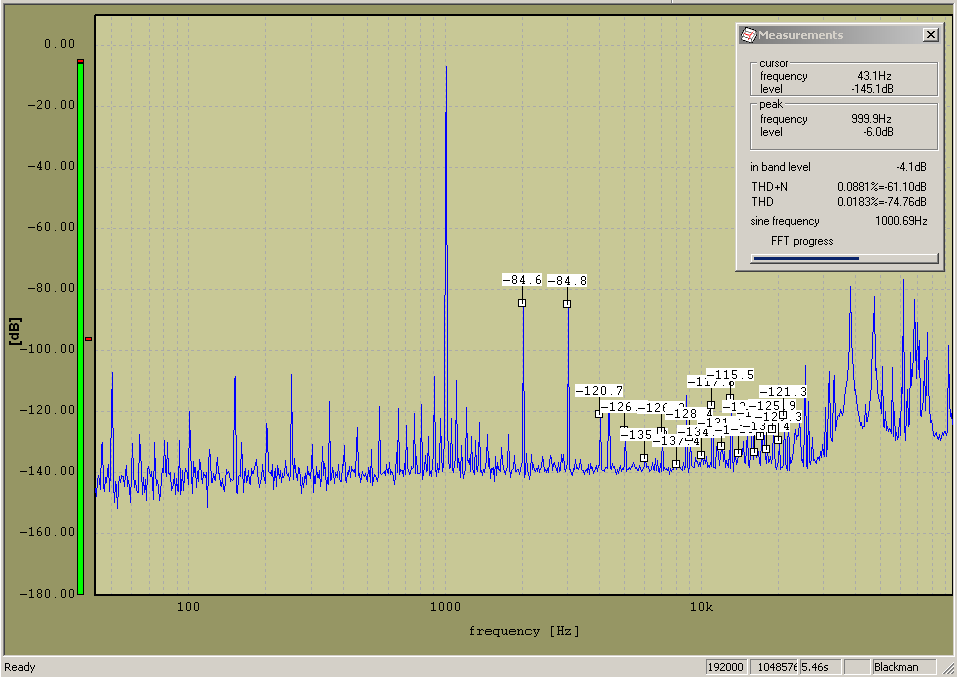Screen dimensions: 957x677
Task: Click the FFT progress bar
Action: (x=844, y=258)
